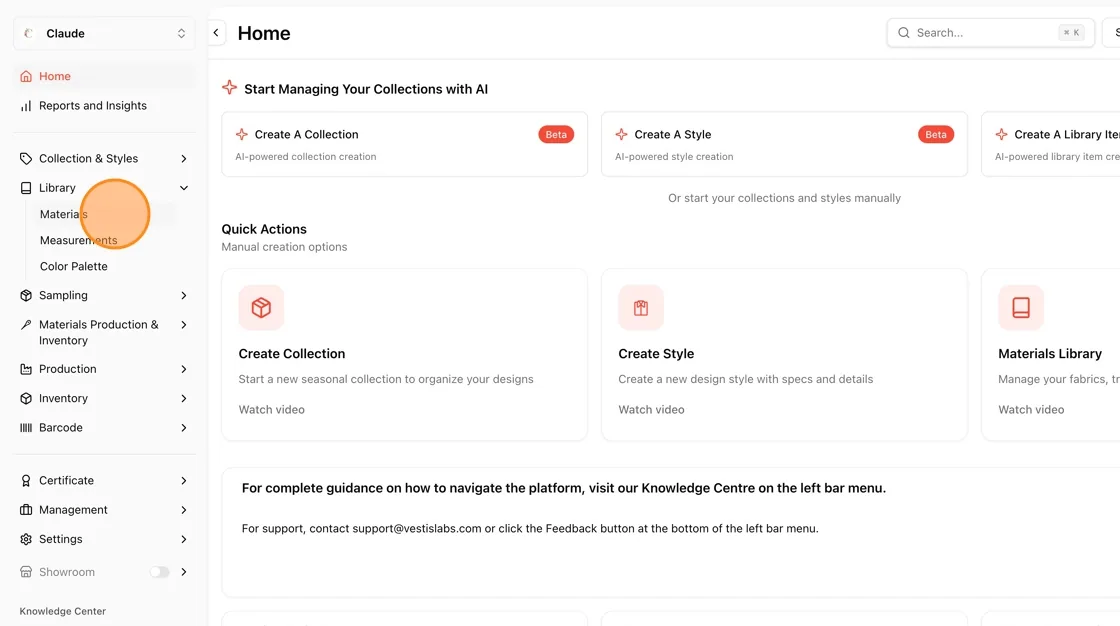1120x626 pixels.
Task: Click the sparkle icon beside Create A Library Item
Action: pos(1001,134)
